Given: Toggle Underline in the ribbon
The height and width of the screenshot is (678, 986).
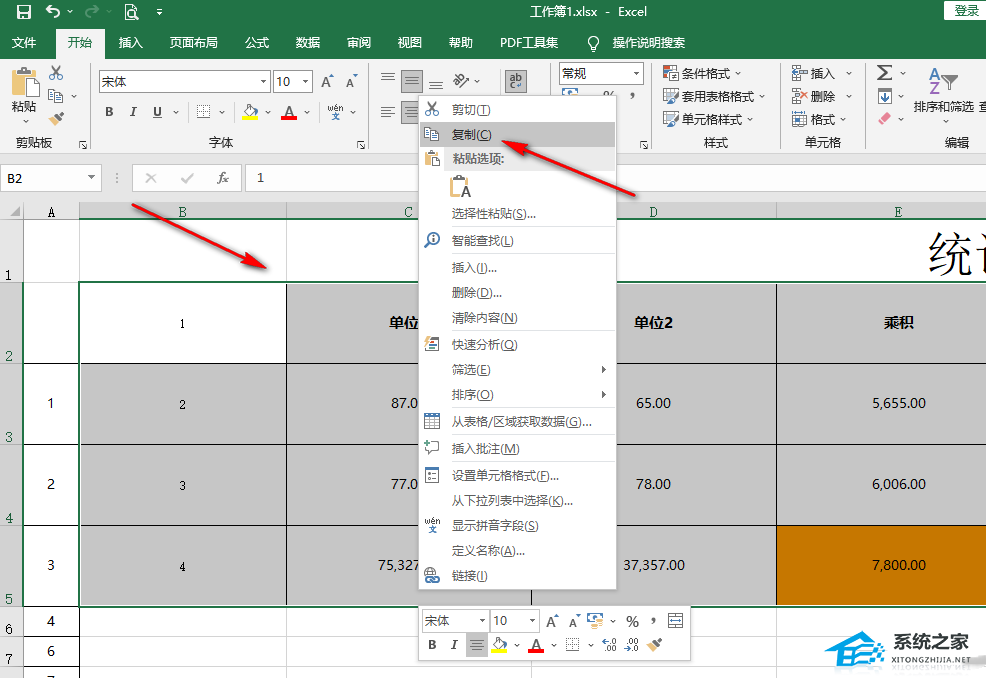Looking at the screenshot, I should 157,112.
